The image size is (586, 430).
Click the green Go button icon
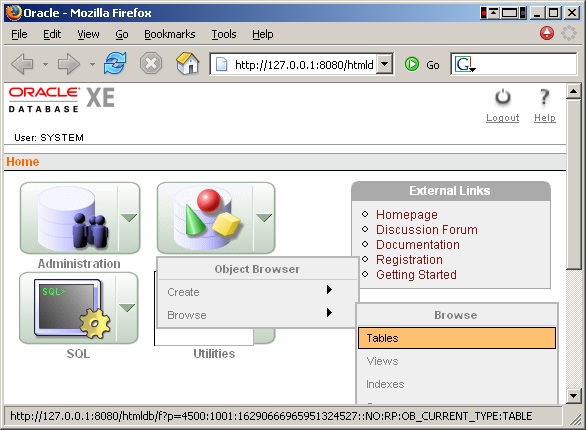[x=411, y=64]
